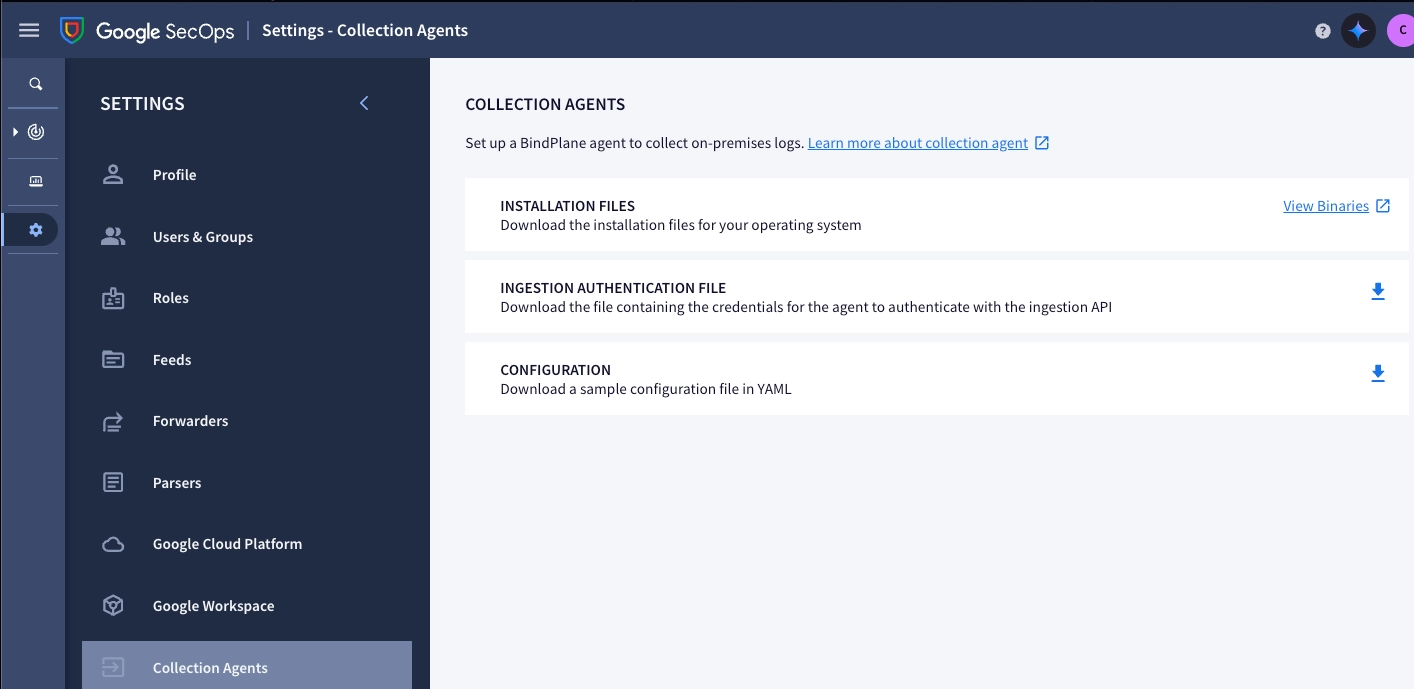Click the Users & Groups icon in Settings

pyautogui.click(x=112, y=236)
